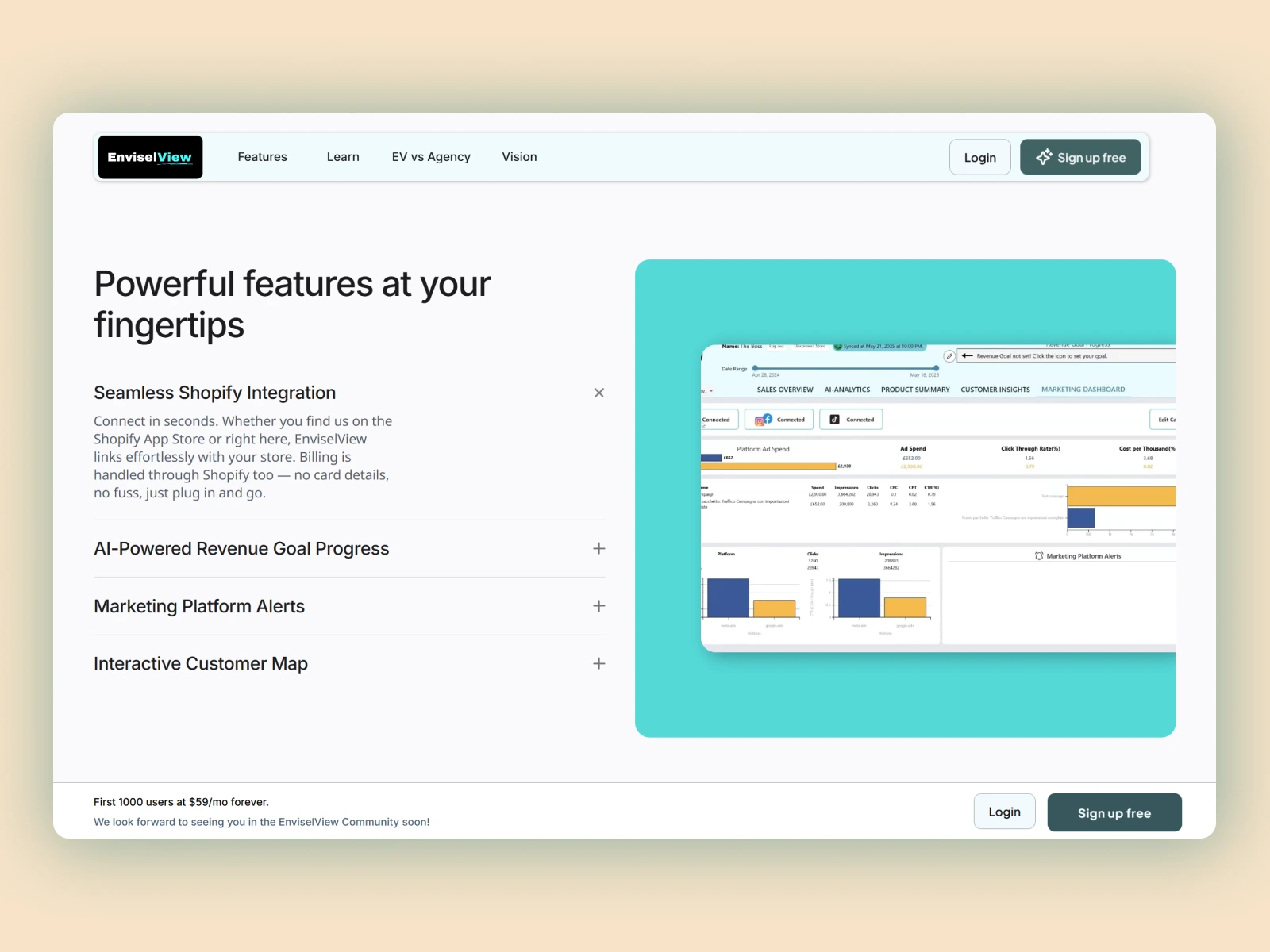This screenshot has width=1270, height=952.
Task: Click the pencil edit revenue goal icon
Action: point(949,356)
